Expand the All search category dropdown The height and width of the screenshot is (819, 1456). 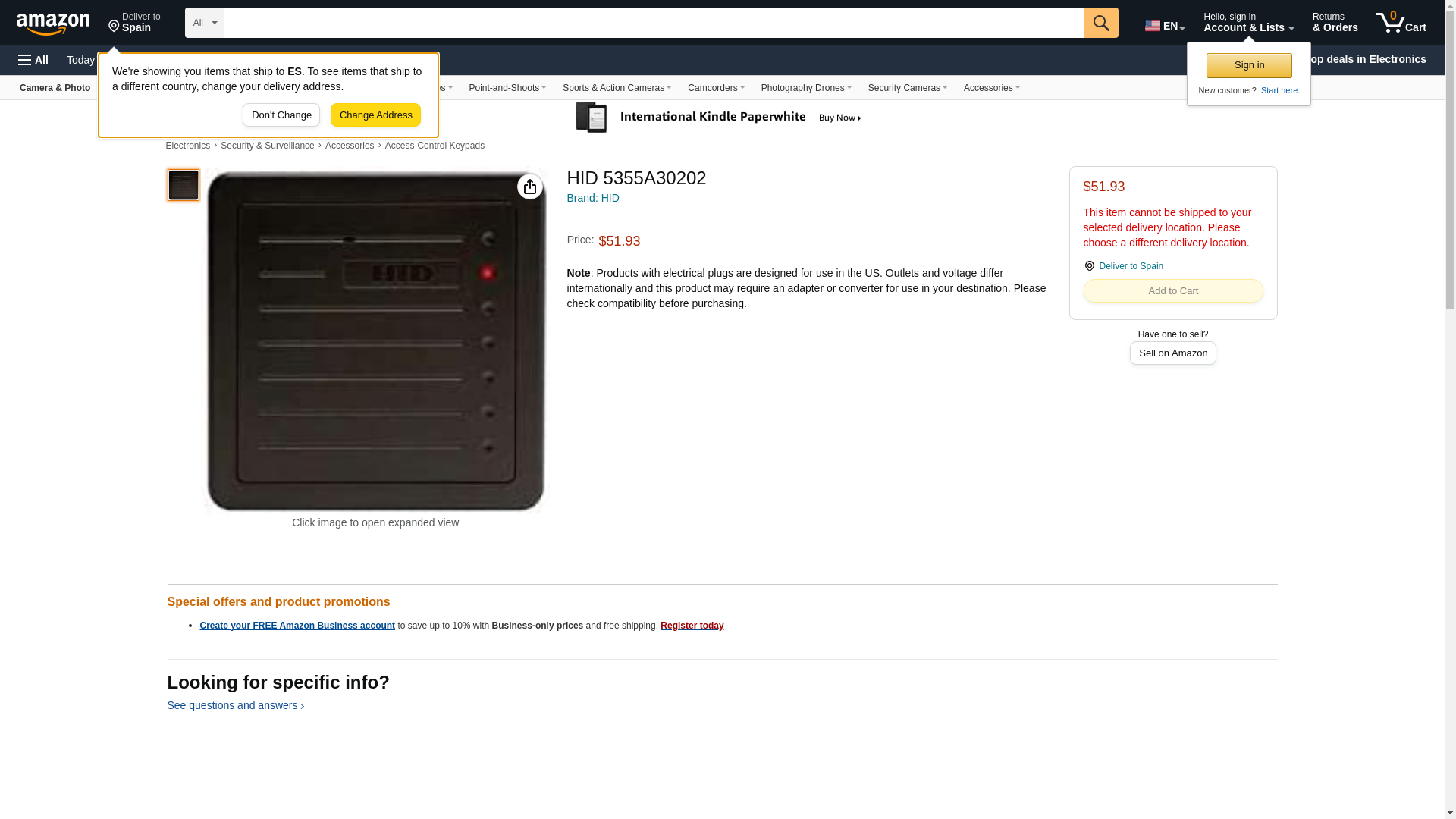tap(205, 23)
